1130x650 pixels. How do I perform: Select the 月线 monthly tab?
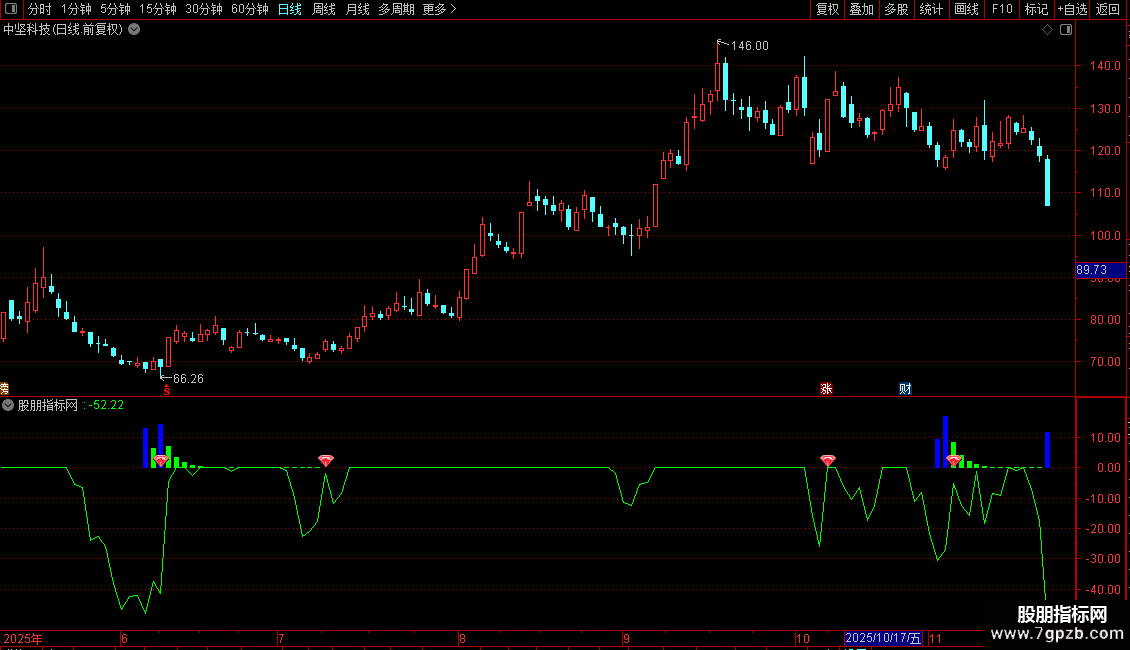click(357, 9)
